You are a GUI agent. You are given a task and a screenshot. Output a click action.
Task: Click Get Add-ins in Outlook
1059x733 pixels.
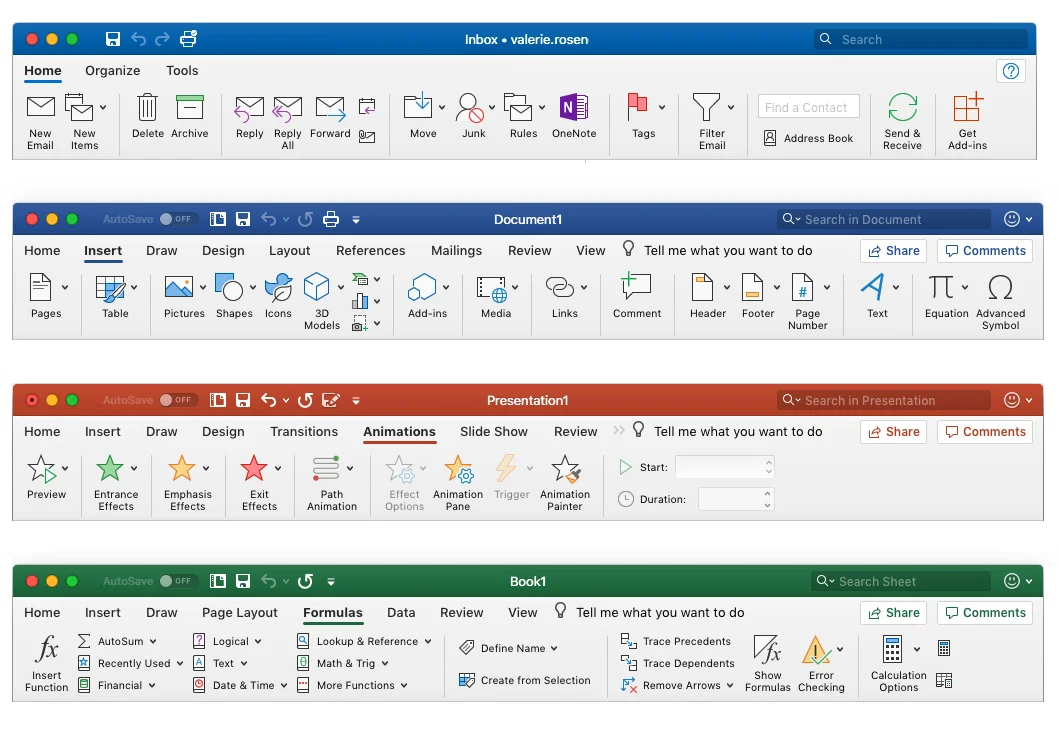pos(967,121)
